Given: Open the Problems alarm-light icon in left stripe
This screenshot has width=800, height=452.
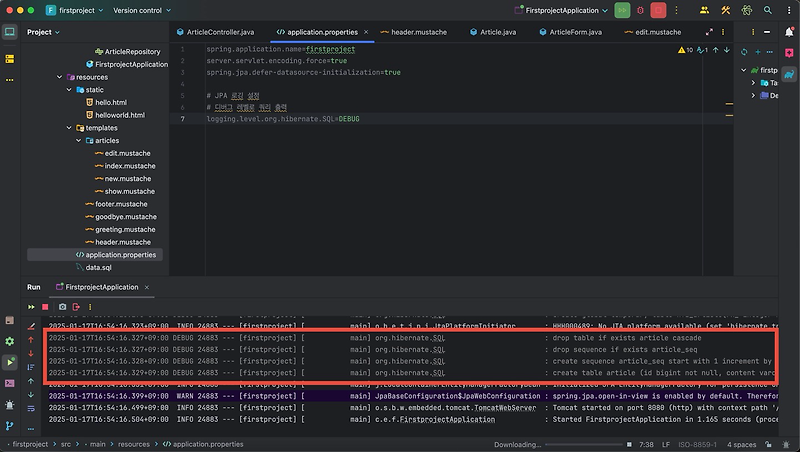Looking at the screenshot, I should click(x=10, y=405).
